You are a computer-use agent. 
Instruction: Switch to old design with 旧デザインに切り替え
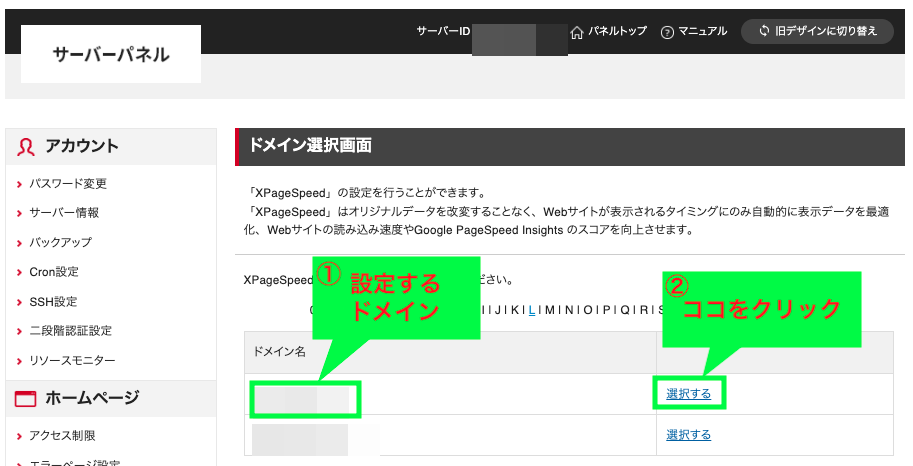[x=816, y=31]
